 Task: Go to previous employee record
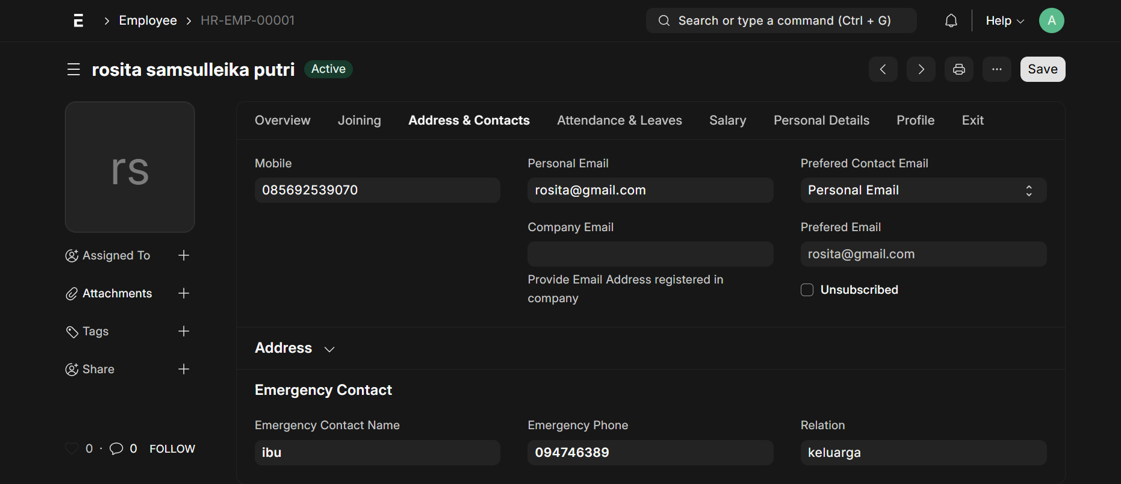click(x=883, y=69)
